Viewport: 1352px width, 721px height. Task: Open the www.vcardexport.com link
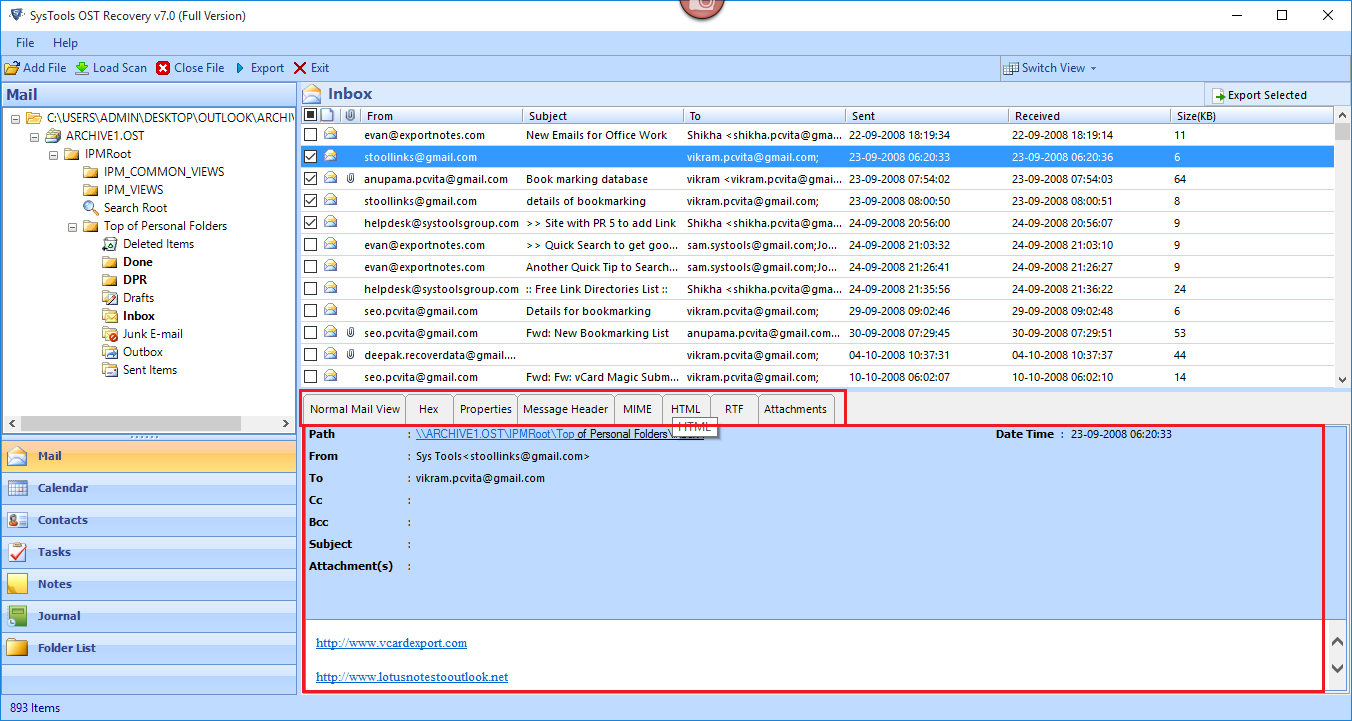pyautogui.click(x=391, y=643)
